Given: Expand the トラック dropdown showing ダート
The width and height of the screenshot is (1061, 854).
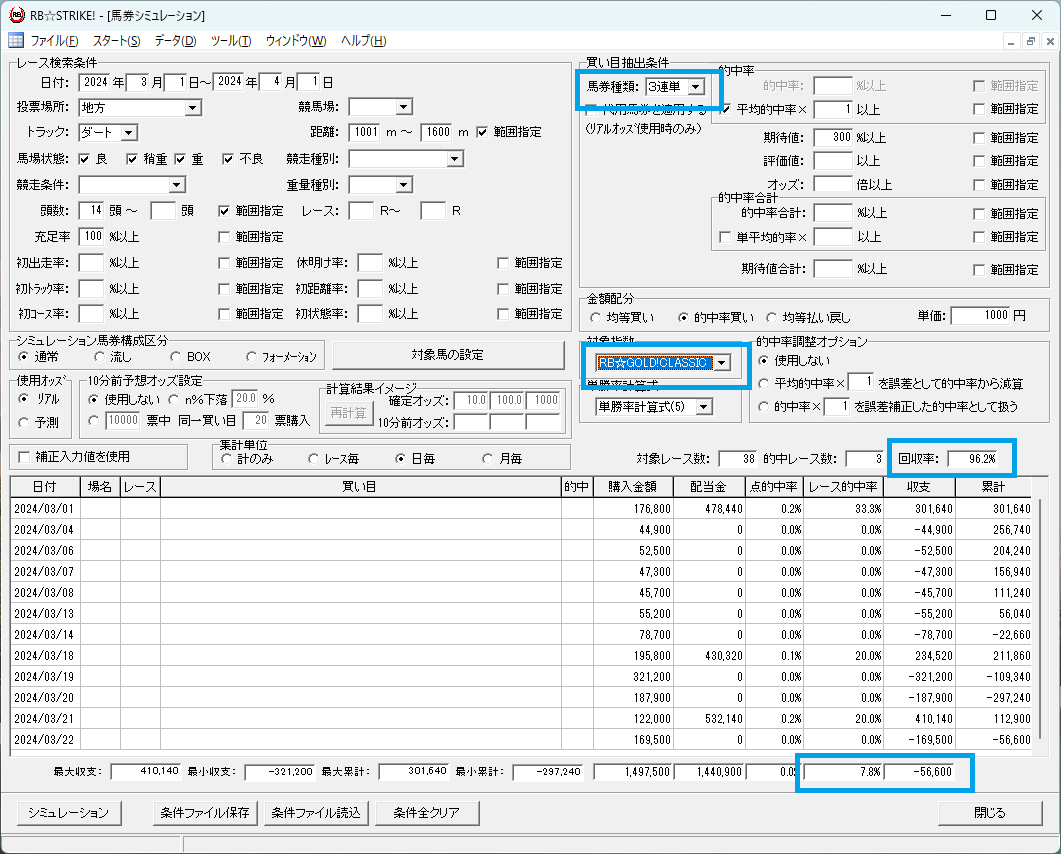Looking at the screenshot, I should [x=129, y=133].
